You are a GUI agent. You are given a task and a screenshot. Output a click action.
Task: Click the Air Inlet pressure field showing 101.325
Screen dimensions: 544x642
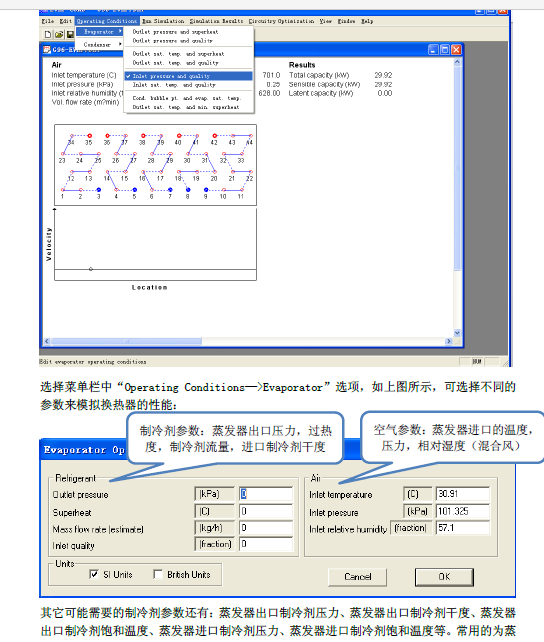coord(463,511)
